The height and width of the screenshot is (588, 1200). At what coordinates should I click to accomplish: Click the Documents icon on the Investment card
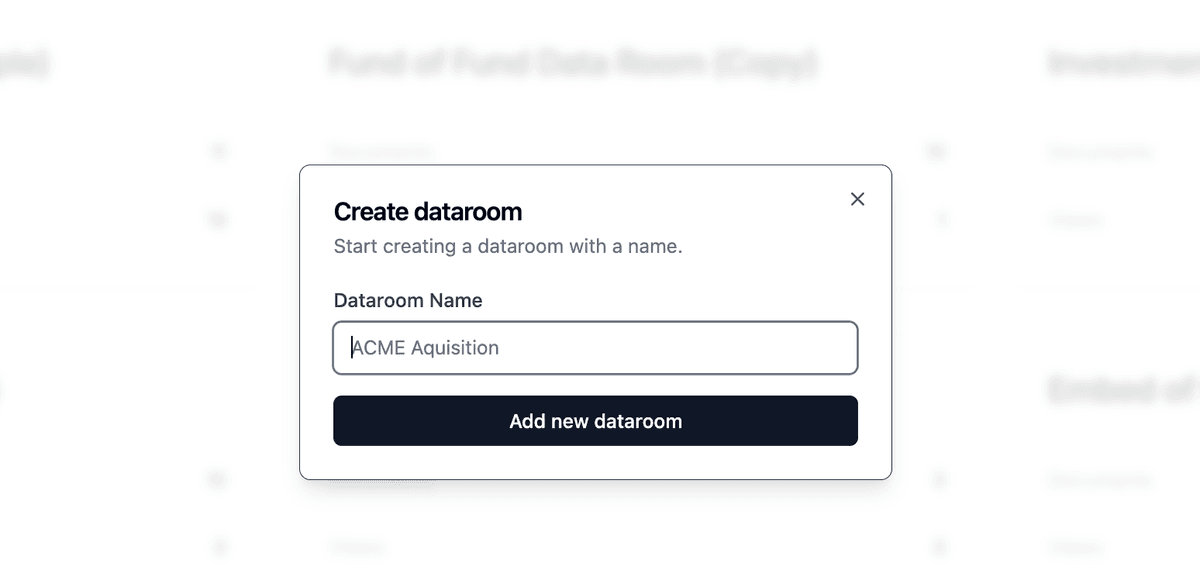[x=935, y=151]
